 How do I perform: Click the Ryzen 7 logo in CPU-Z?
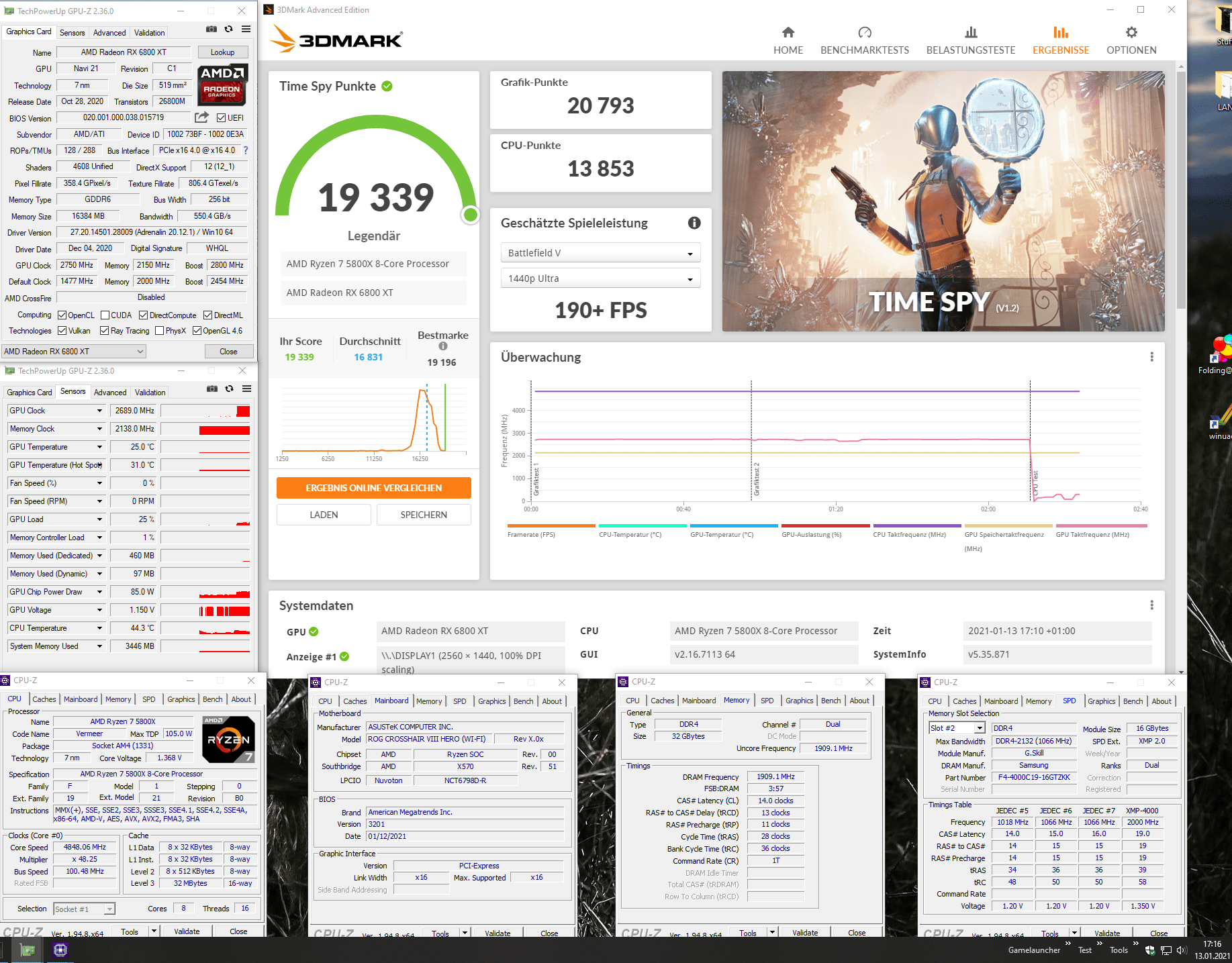[x=228, y=740]
